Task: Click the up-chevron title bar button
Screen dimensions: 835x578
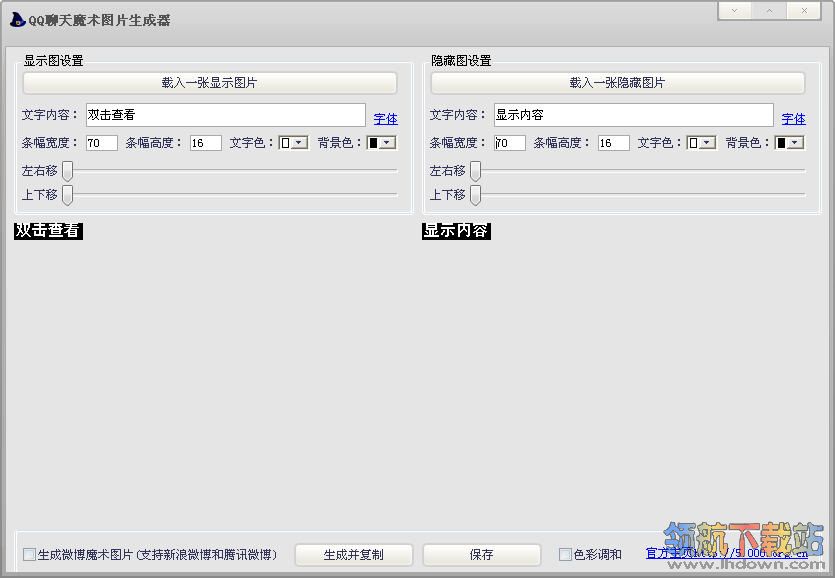Action: [769, 11]
